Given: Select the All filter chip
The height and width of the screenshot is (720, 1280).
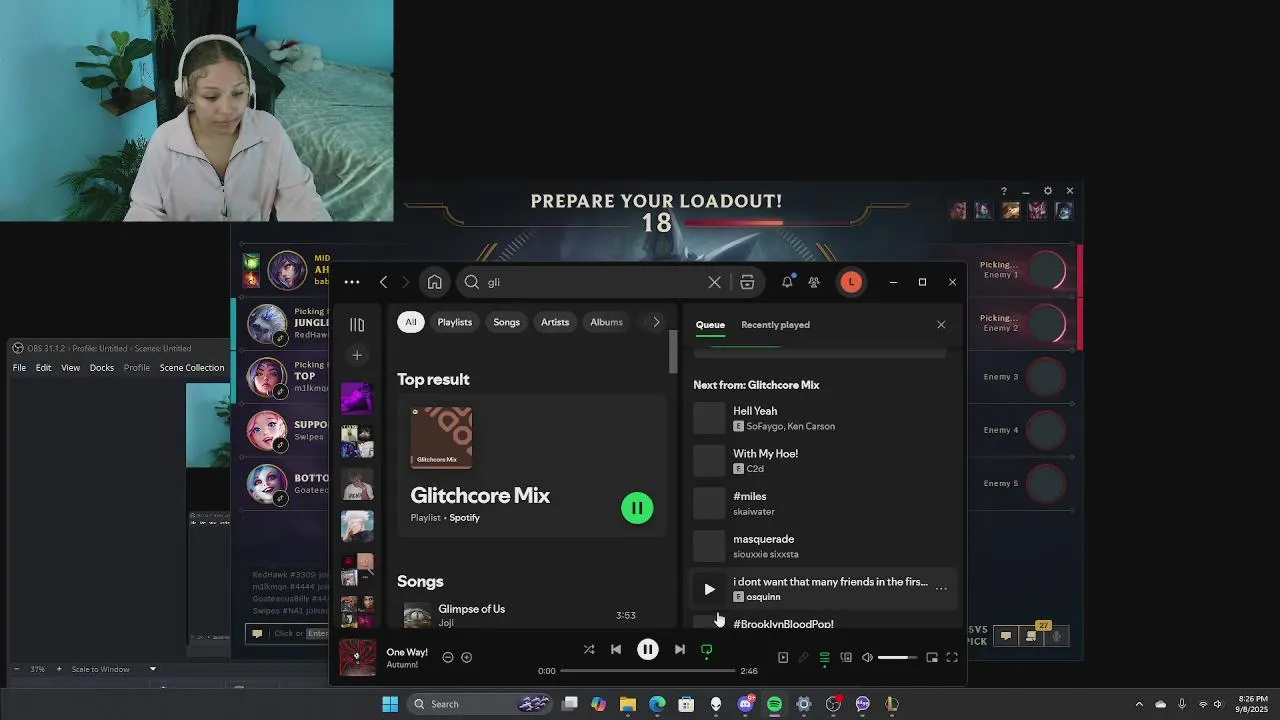Looking at the screenshot, I should (x=410, y=322).
